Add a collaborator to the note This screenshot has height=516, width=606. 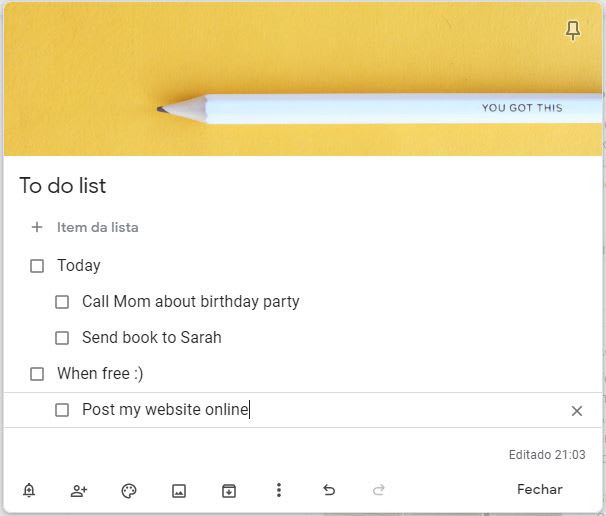(x=79, y=490)
